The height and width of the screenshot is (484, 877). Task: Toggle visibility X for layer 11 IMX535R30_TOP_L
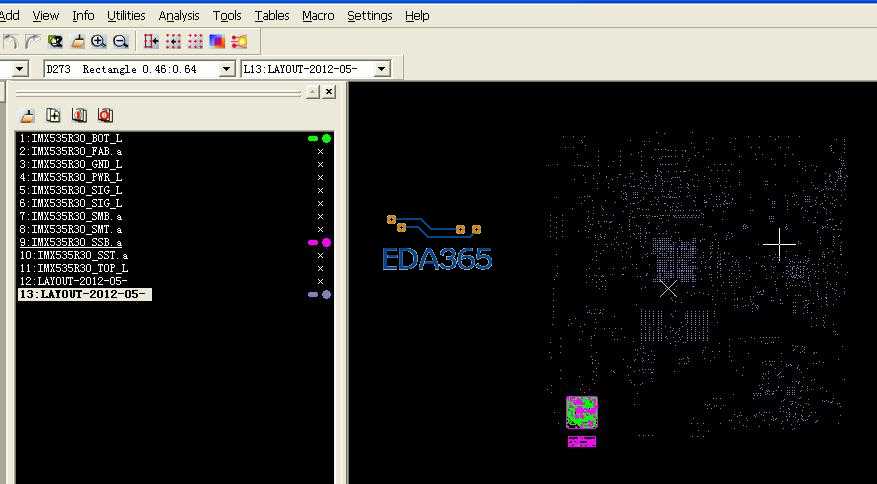click(x=320, y=269)
